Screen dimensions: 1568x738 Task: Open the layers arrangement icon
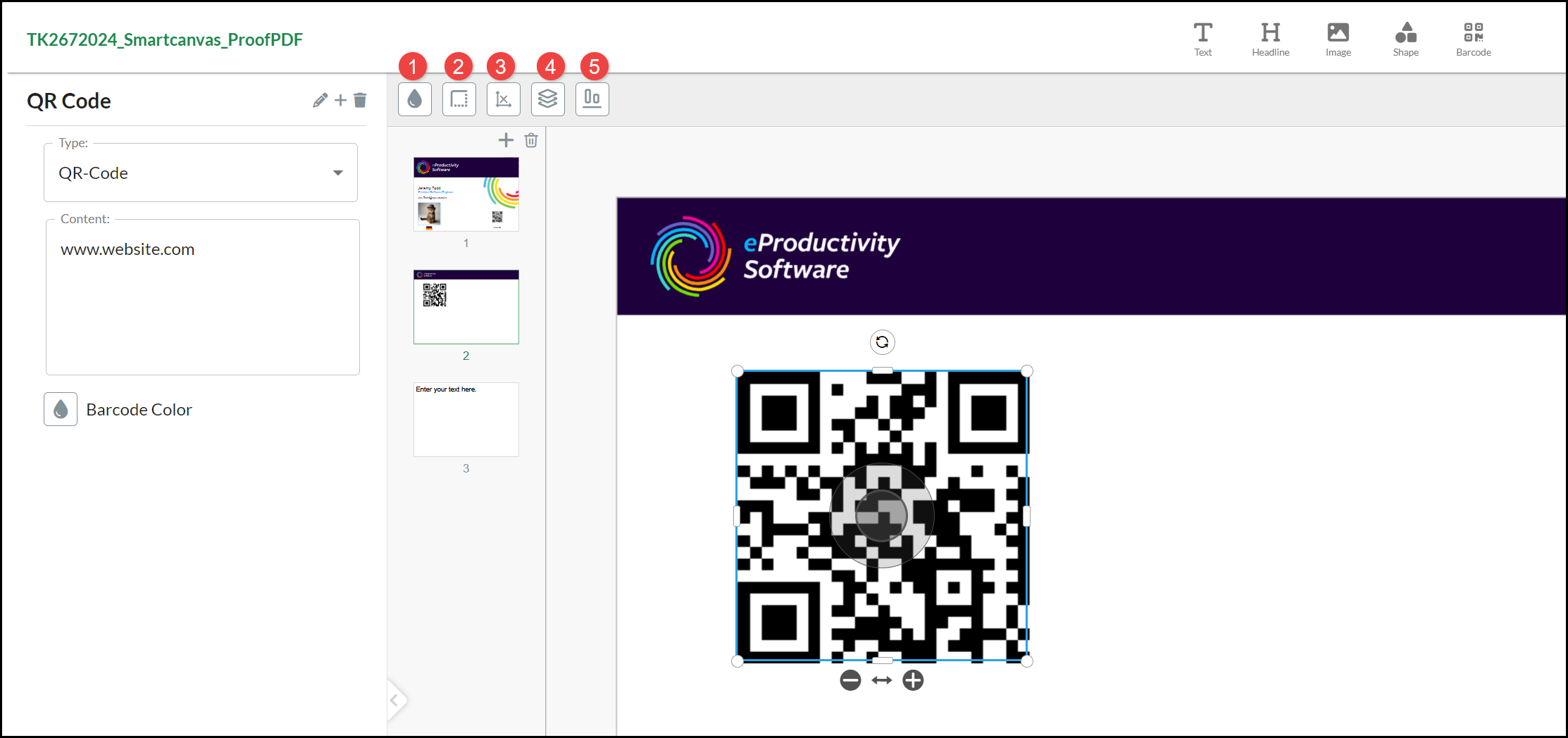pos(547,99)
